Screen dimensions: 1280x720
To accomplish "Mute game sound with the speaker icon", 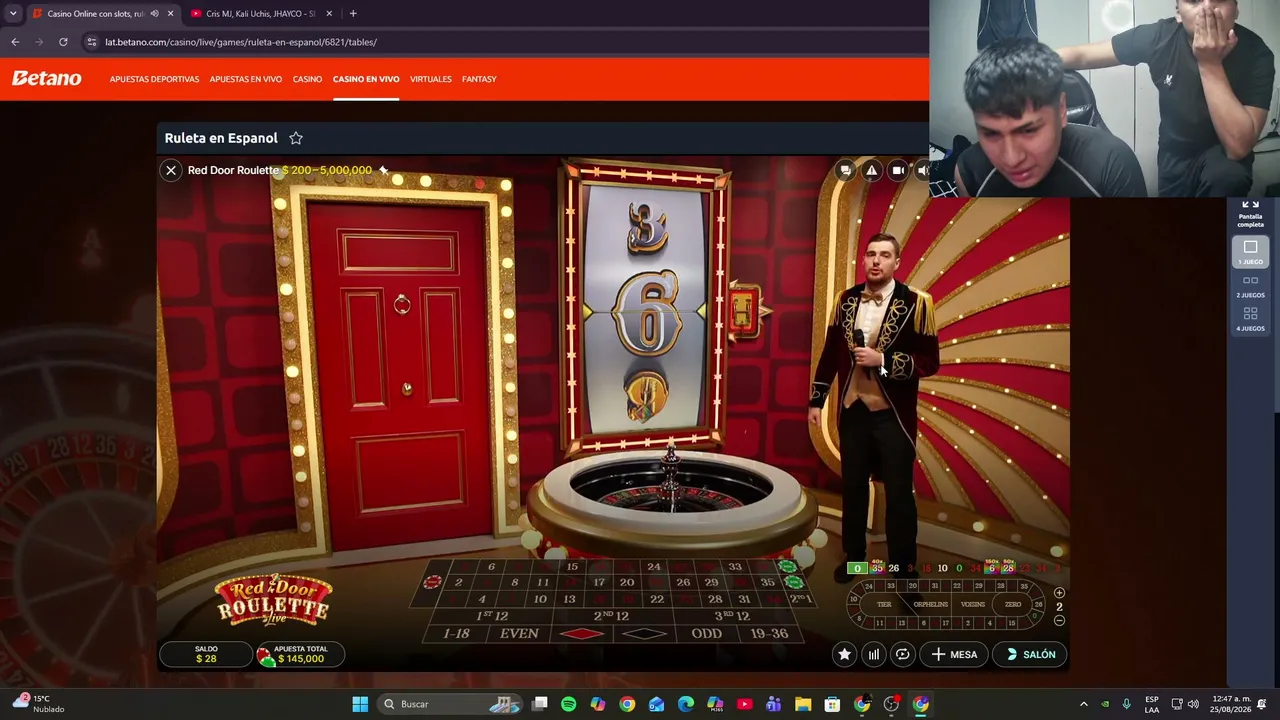I will point(923,170).
